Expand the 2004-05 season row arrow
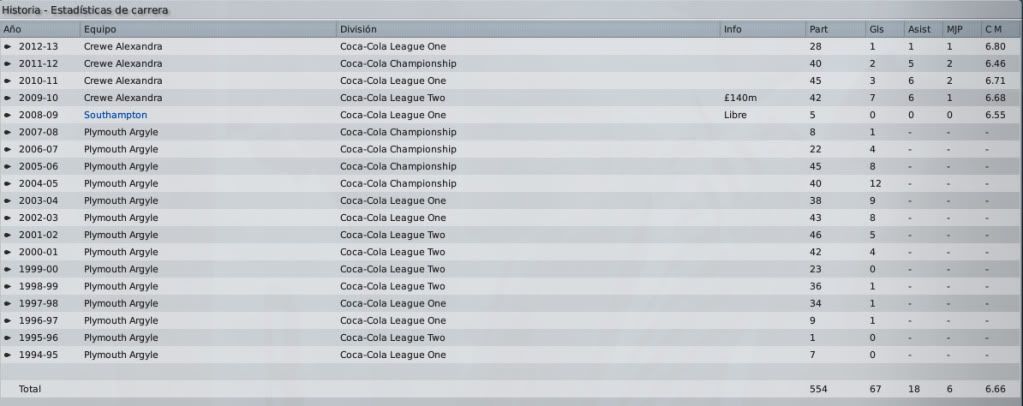1023x406 pixels. (x=8, y=183)
